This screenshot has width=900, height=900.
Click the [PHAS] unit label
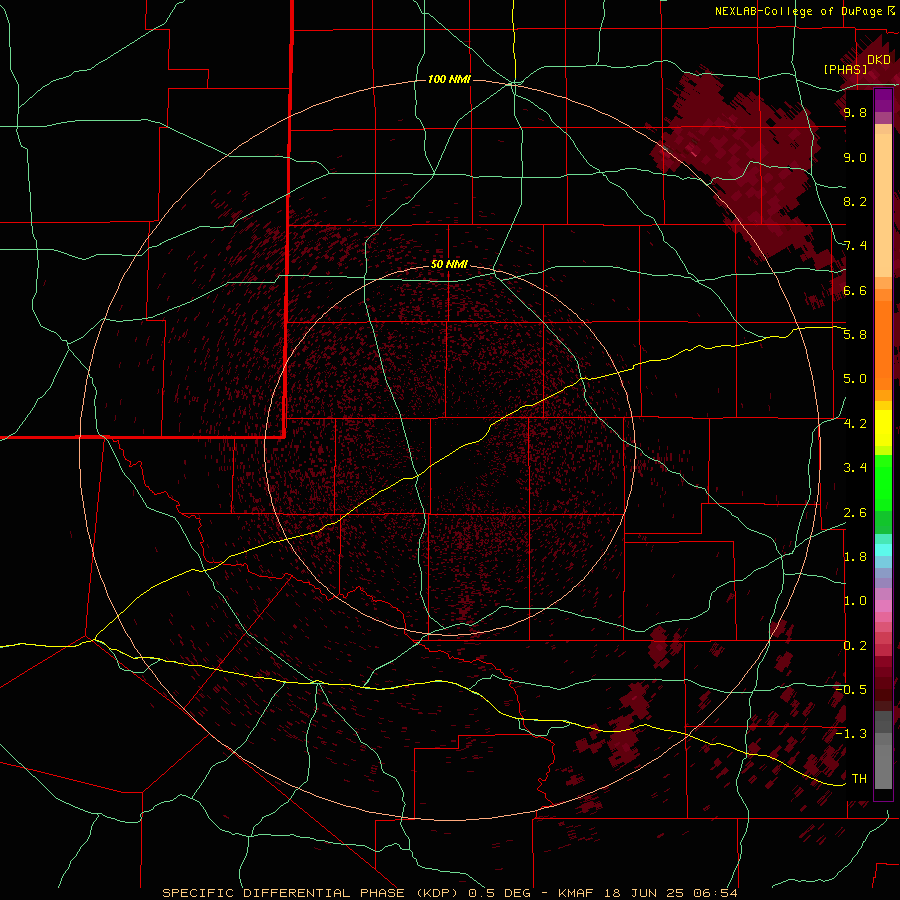pyautogui.click(x=845, y=69)
